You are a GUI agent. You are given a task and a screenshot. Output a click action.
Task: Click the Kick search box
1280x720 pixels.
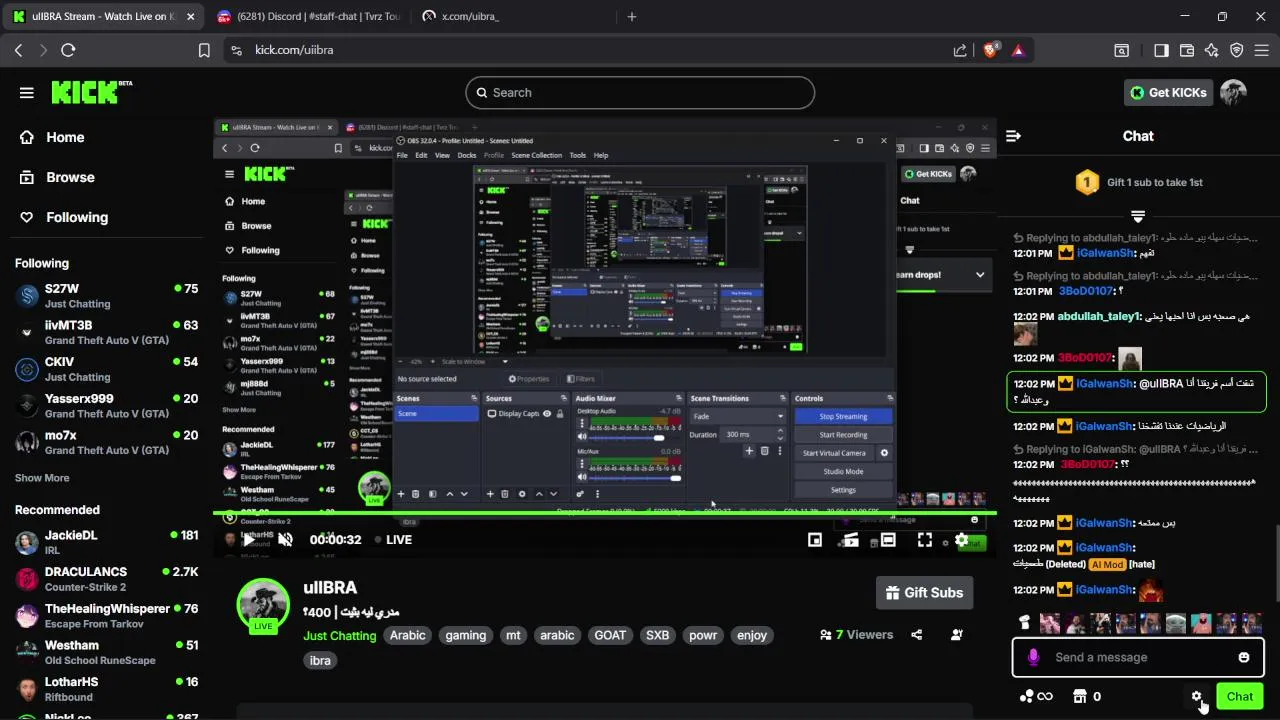pyautogui.click(x=640, y=93)
